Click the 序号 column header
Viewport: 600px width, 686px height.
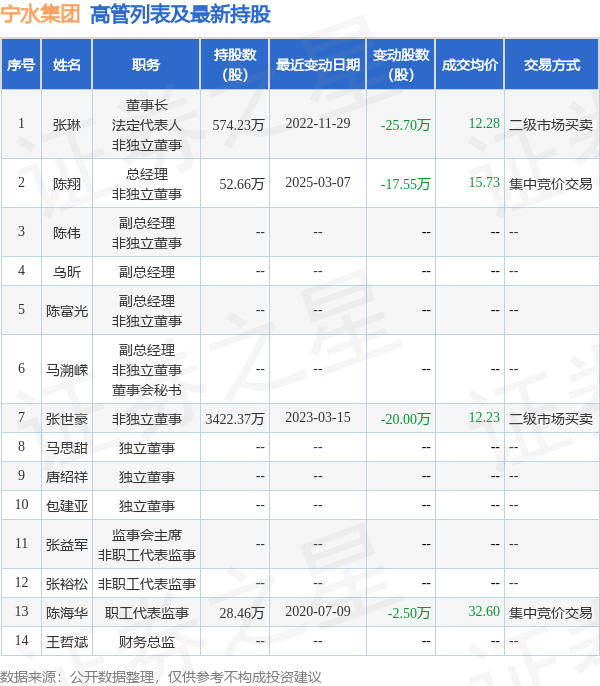pos(21,64)
